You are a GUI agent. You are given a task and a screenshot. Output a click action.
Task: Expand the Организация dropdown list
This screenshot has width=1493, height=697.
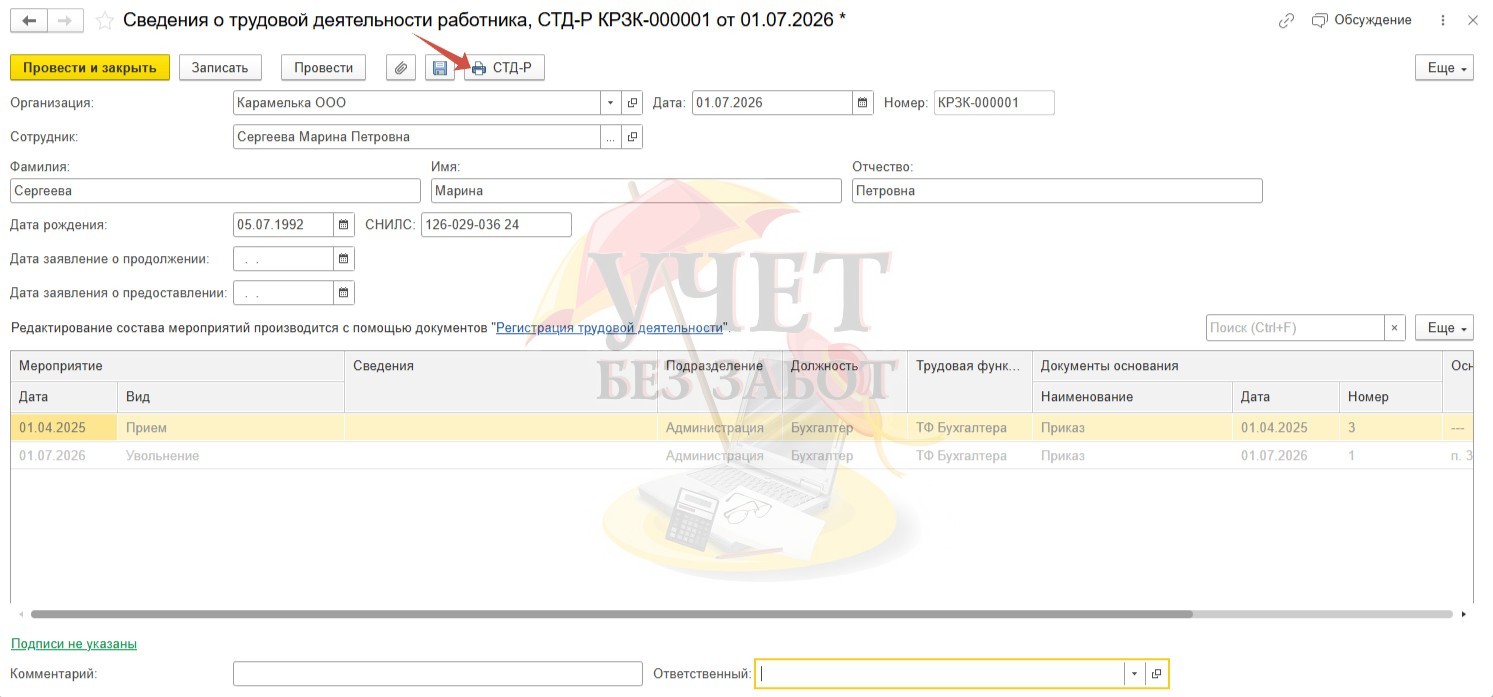tap(610, 103)
